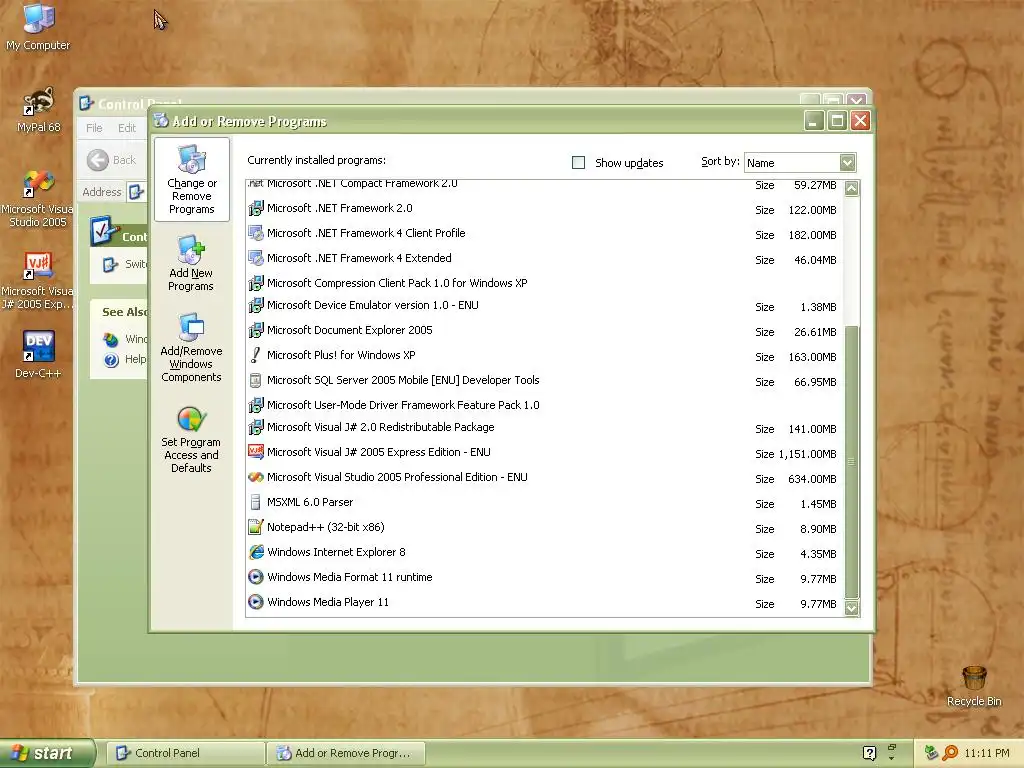Click Notepad++ program icon in list
Image resolution: width=1024 pixels, height=768 pixels.
tap(256, 528)
